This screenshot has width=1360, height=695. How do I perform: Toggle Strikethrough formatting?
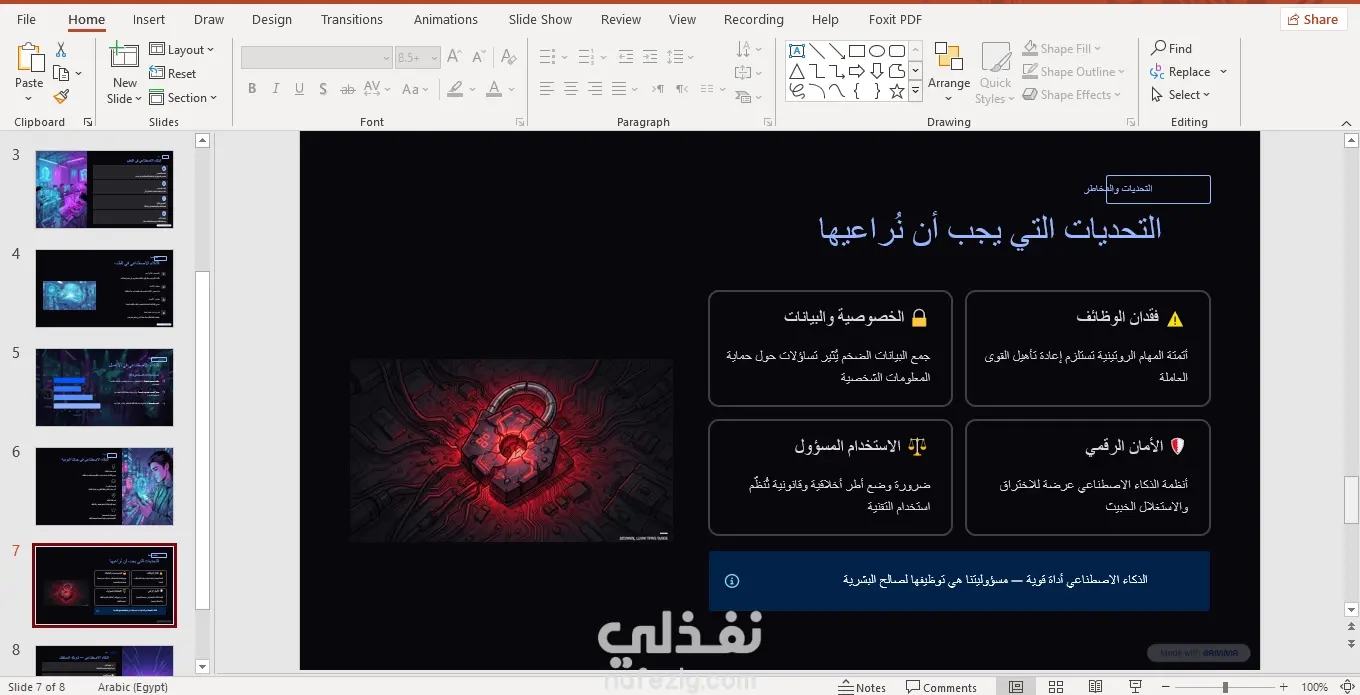pos(348,89)
